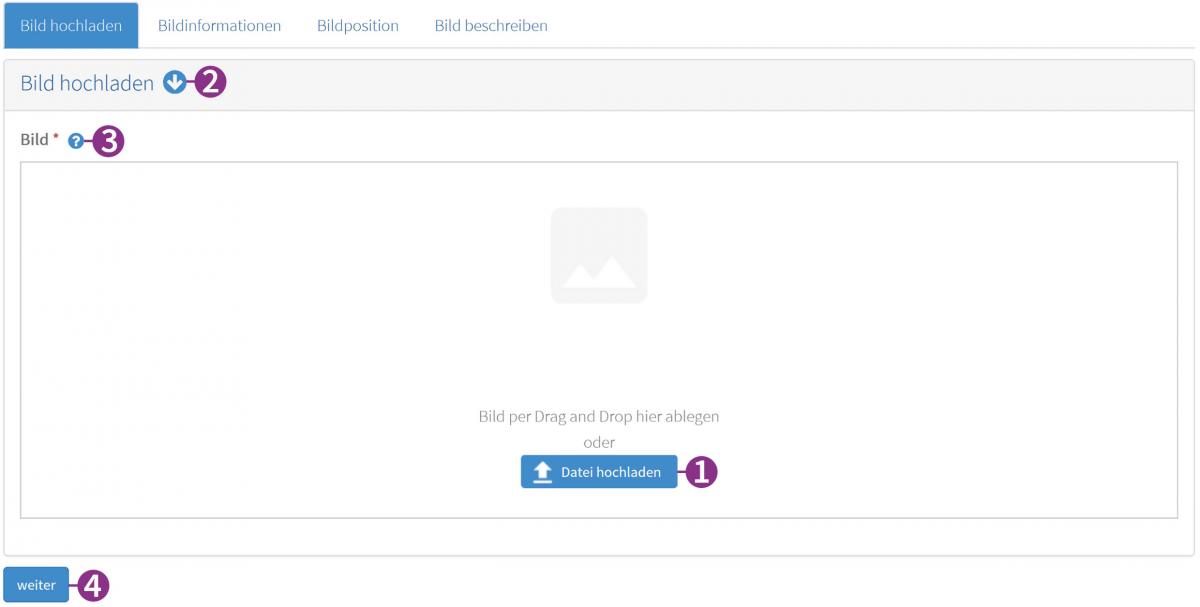Viewport: 1200px width, 607px height.
Task: Collapse the Bild hochladen panel heading
Action: pyautogui.click(x=87, y=83)
